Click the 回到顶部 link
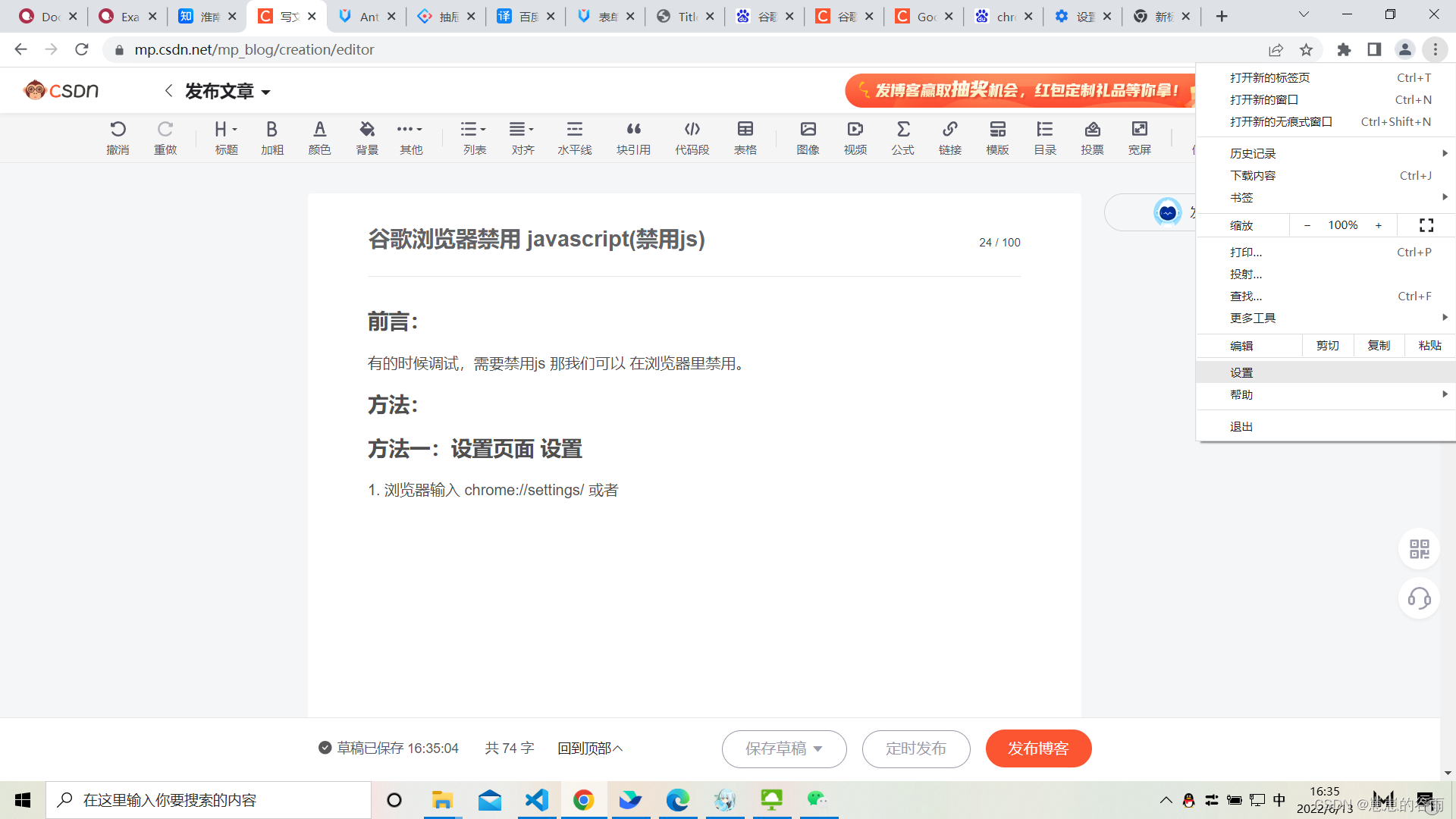 pyautogui.click(x=589, y=748)
